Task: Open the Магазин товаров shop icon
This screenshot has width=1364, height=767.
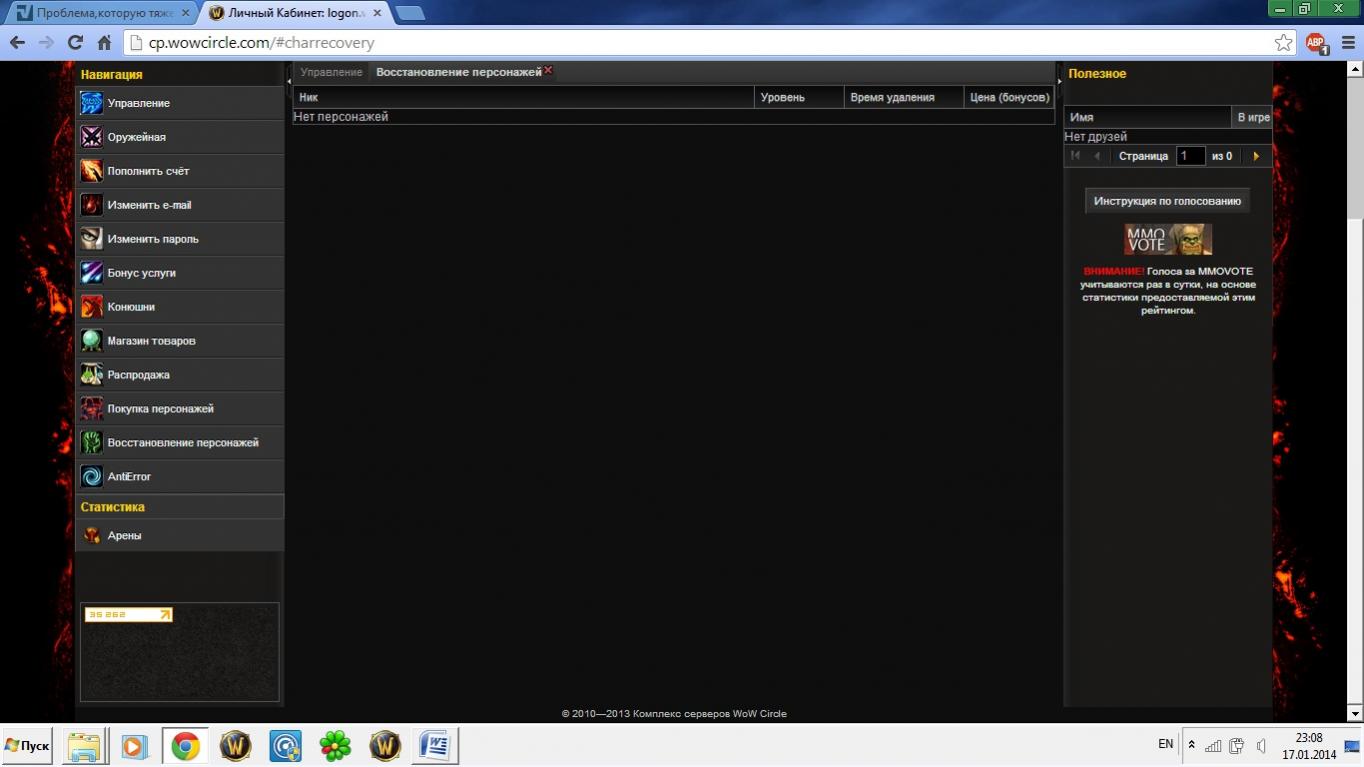Action: [92, 341]
